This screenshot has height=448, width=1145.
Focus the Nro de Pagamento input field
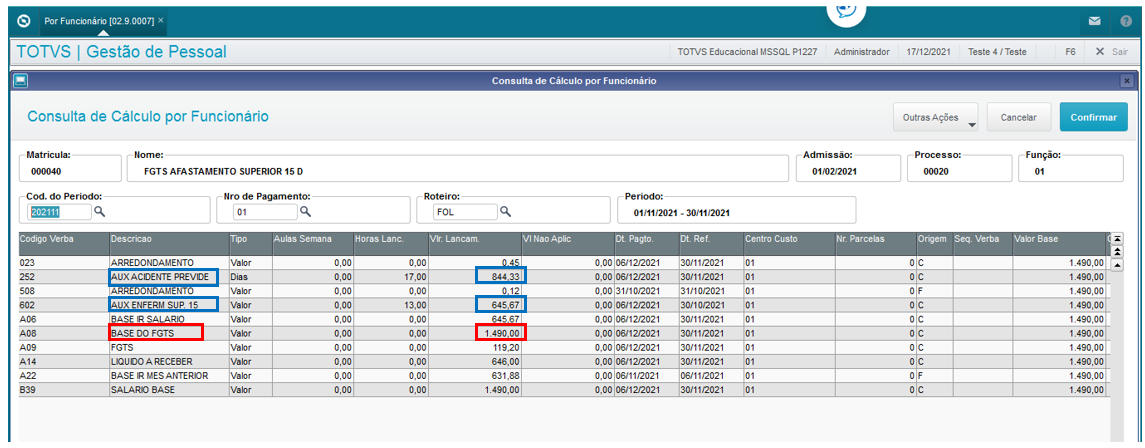265,212
